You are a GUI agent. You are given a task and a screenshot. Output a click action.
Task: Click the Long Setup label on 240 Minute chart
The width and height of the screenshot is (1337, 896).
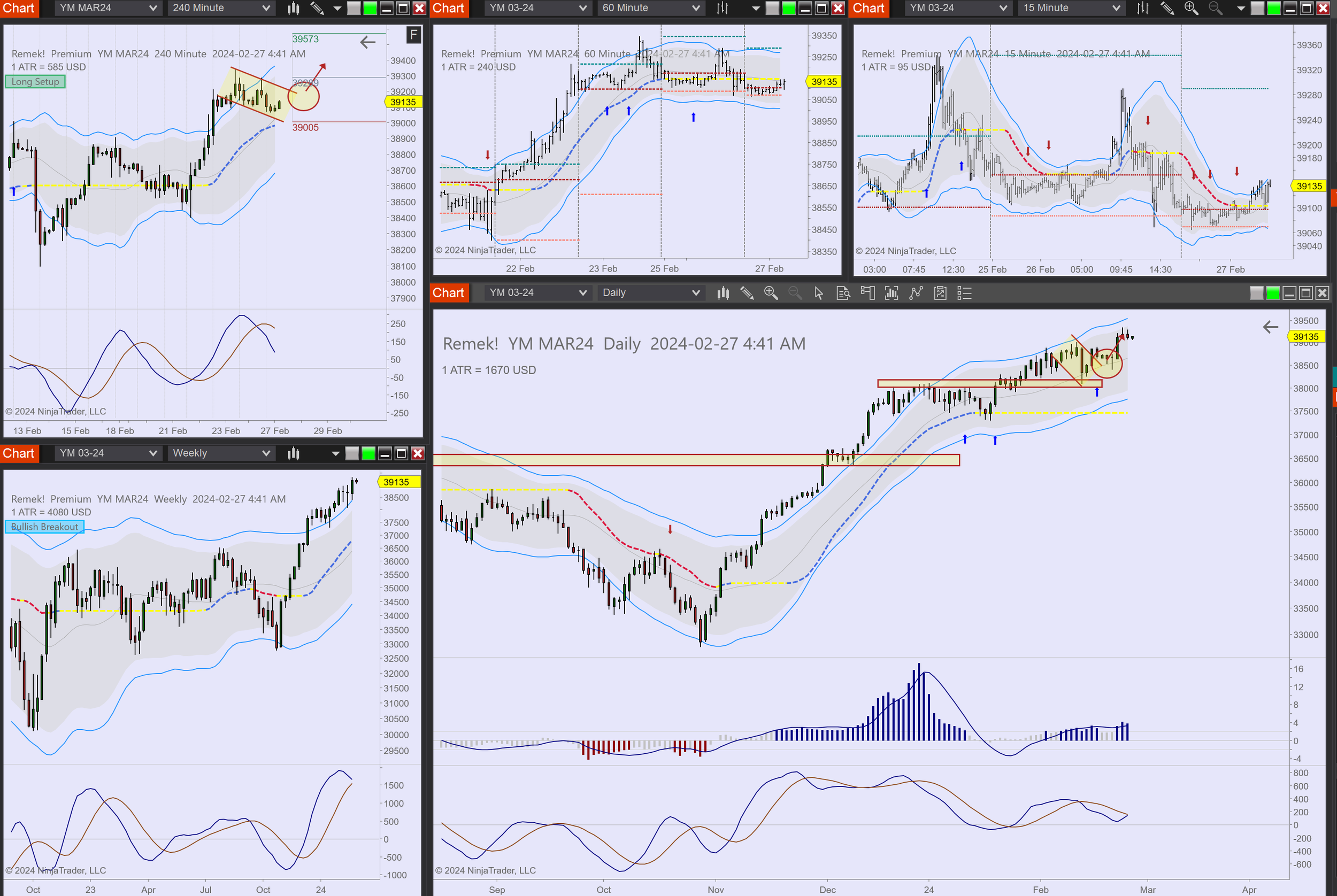click(x=35, y=82)
